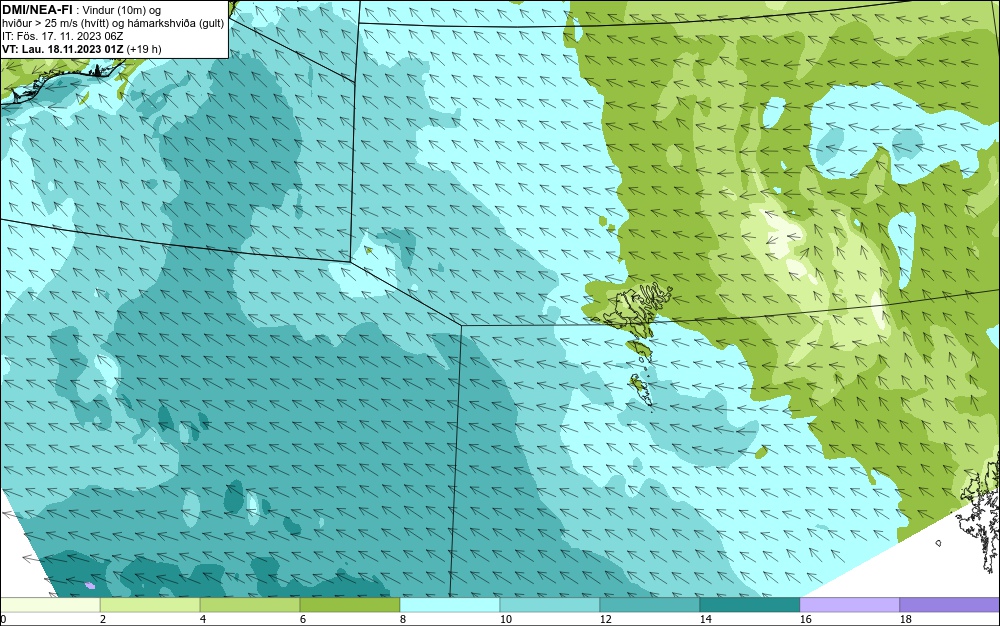This screenshot has width=1000, height=626.
Task: Click the 'hviður > 25 m/s (hvítt)' line
Action: pyautogui.click(x=113, y=23)
